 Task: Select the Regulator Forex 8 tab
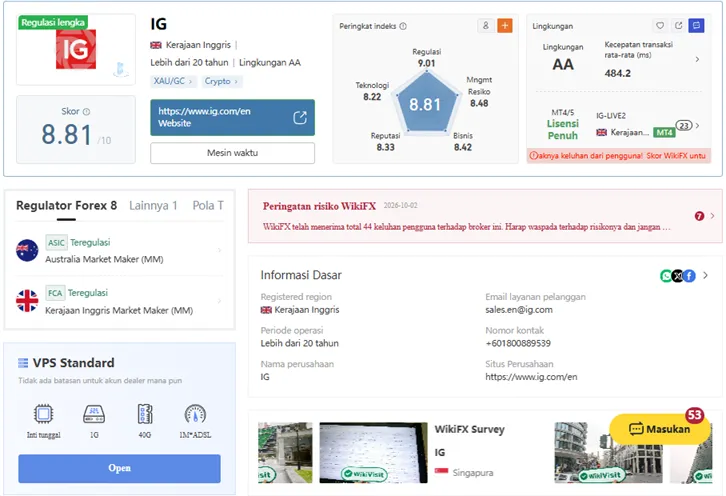tap(67, 206)
